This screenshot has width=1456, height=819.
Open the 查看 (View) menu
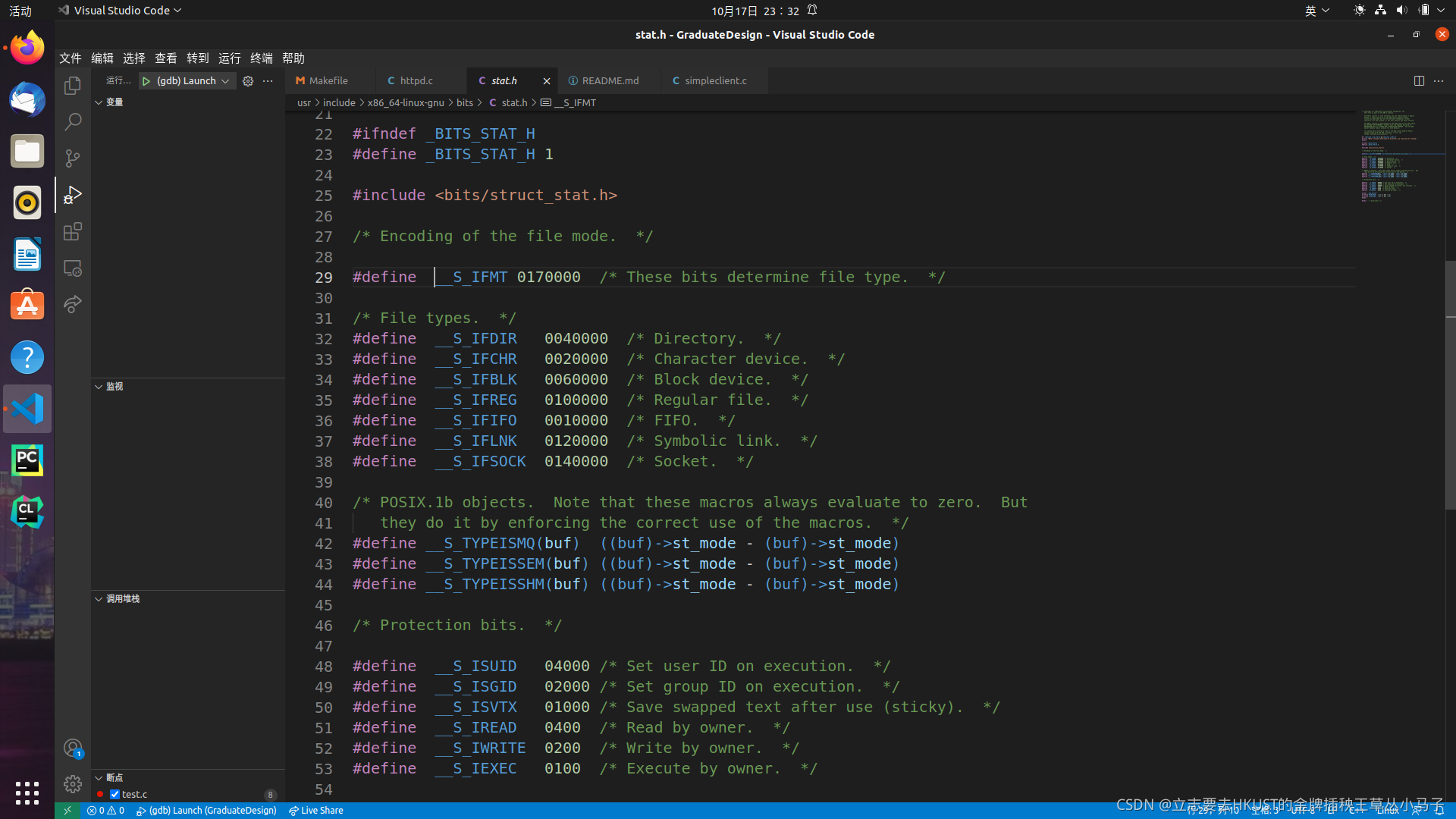pyautogui.click(x=166, y=58)
